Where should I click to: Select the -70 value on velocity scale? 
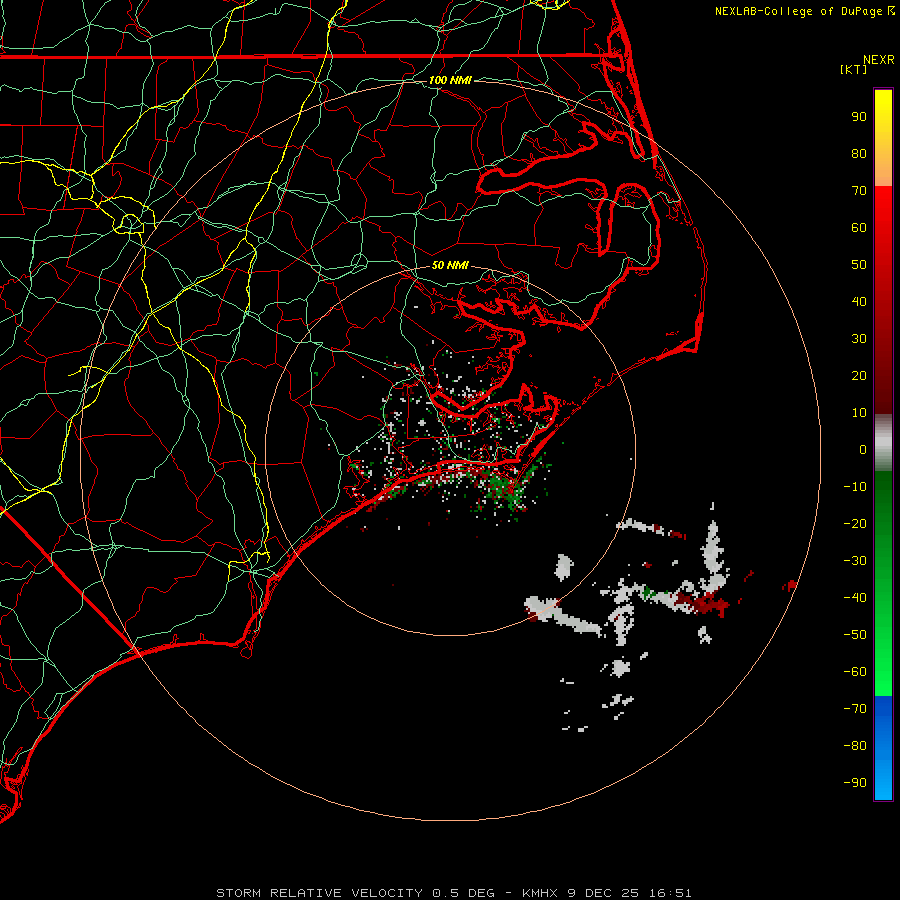855,709
